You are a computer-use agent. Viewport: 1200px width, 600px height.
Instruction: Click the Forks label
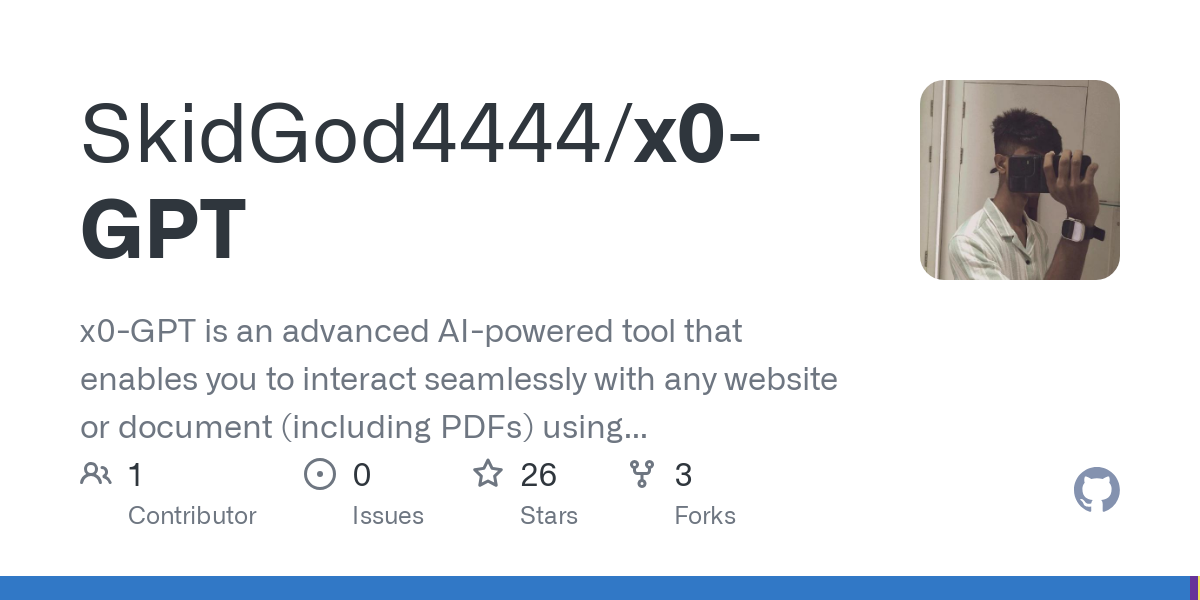point(705,516)
